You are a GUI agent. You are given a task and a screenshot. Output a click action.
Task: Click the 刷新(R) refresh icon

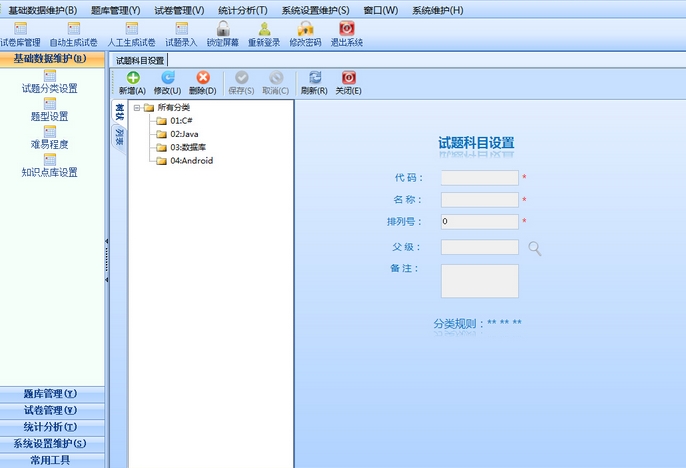pos(314,78)
